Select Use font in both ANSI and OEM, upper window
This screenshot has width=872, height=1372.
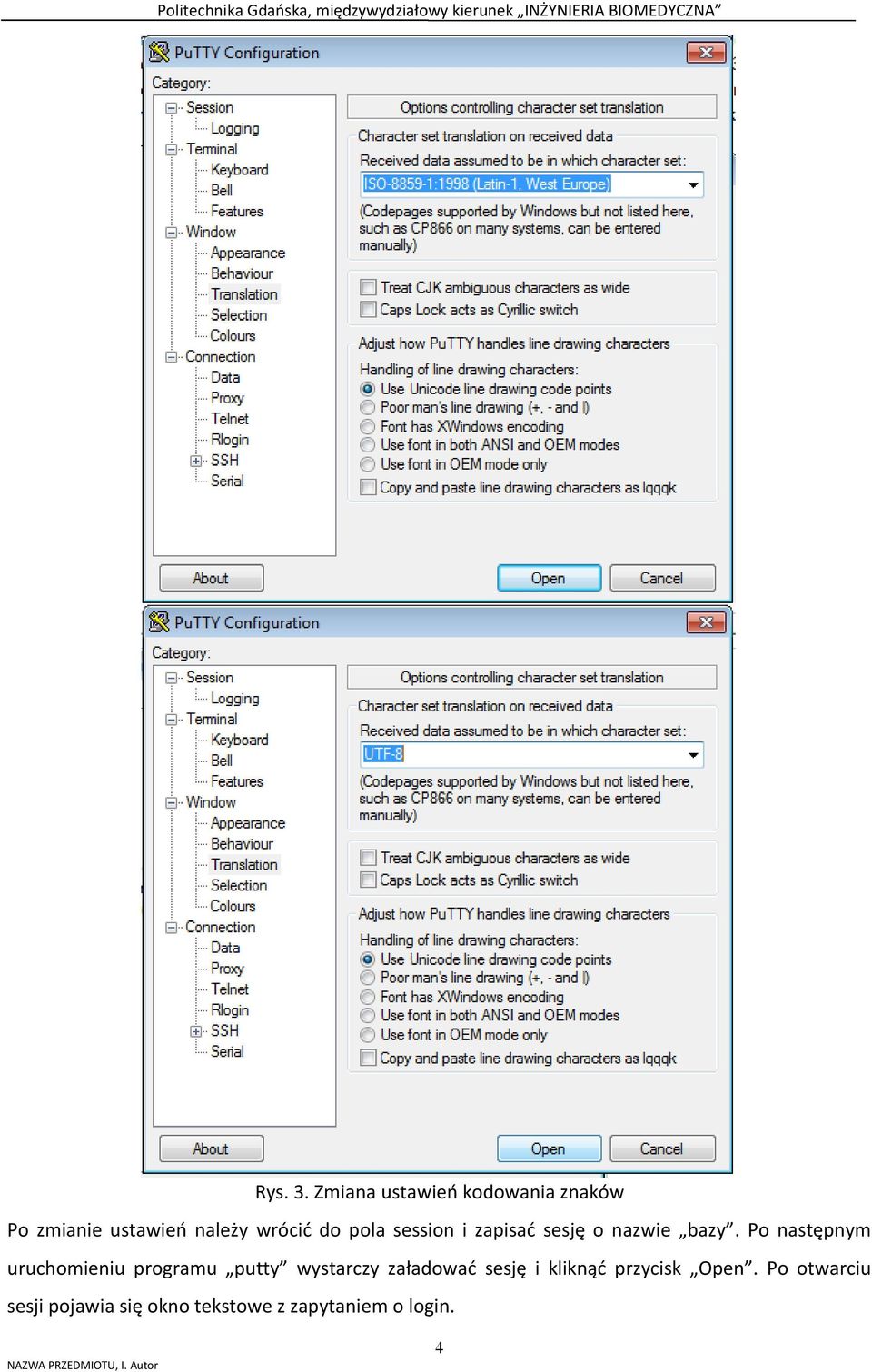[x=368, y=444]
